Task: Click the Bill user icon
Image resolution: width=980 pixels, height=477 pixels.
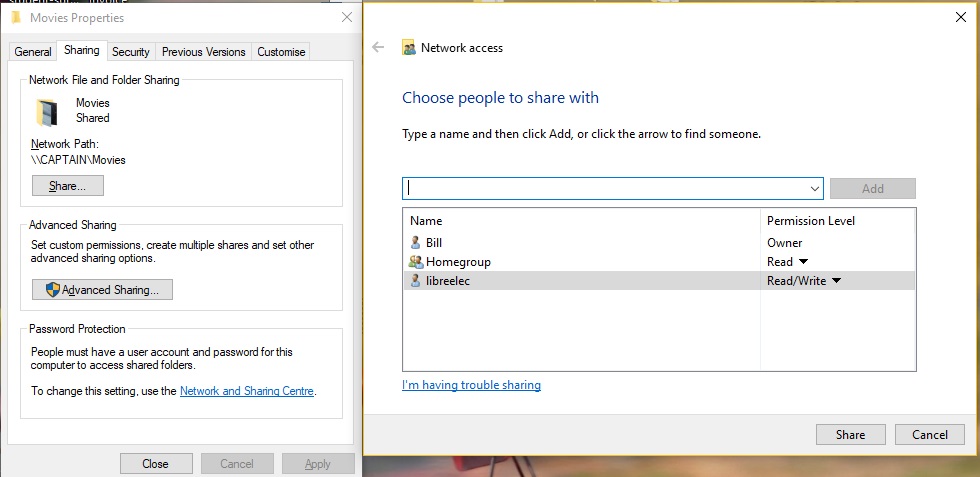Action: click(x=415, y=242)
